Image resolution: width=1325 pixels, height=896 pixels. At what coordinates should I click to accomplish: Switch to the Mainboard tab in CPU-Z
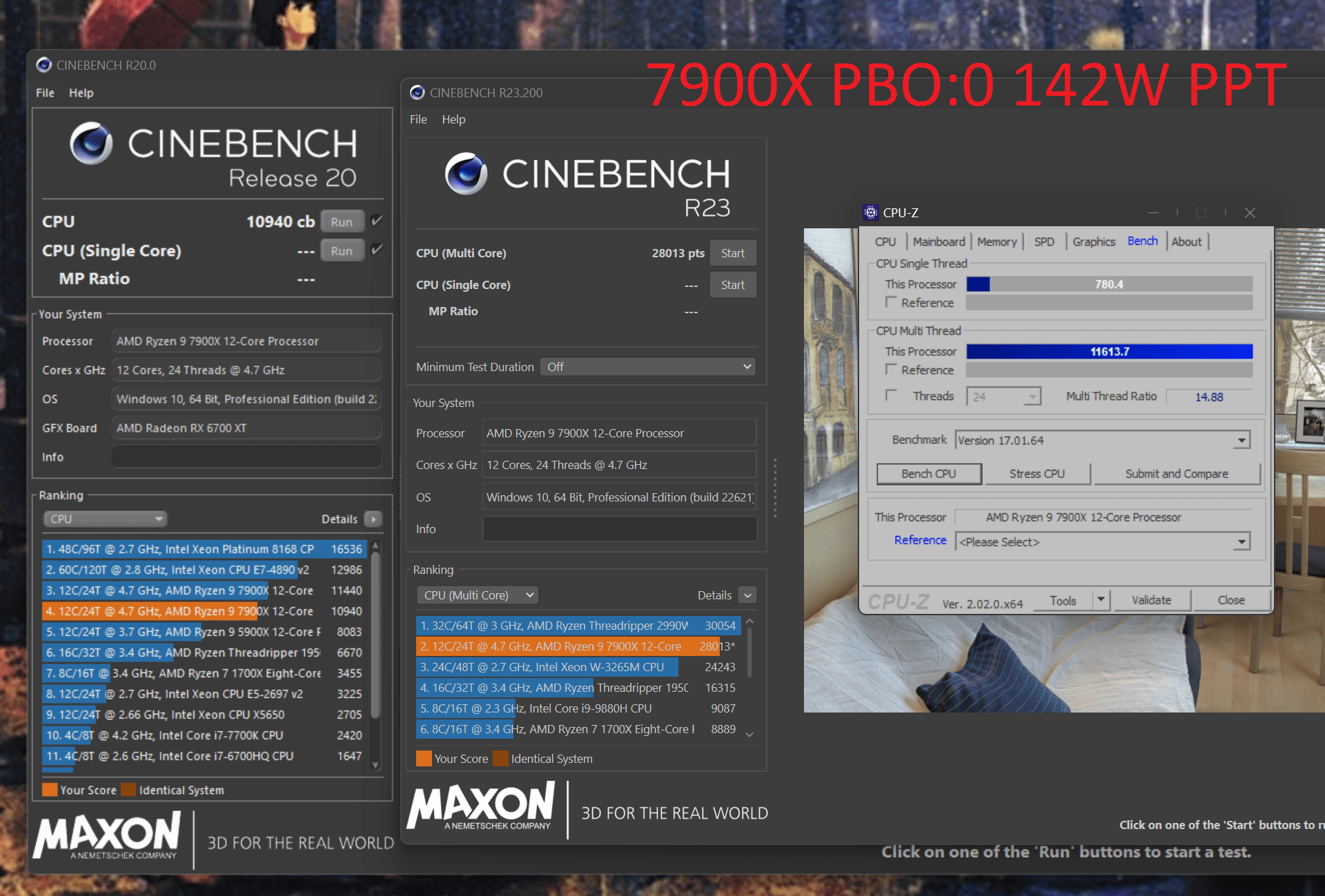tap(939, 241)
